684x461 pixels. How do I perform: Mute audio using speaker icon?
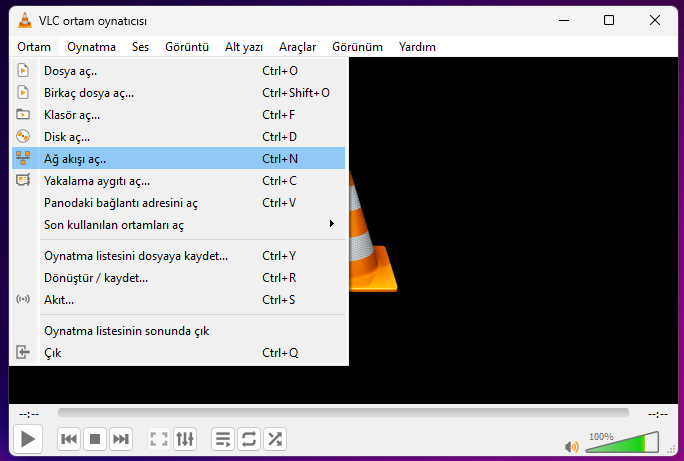coord(572,447)
